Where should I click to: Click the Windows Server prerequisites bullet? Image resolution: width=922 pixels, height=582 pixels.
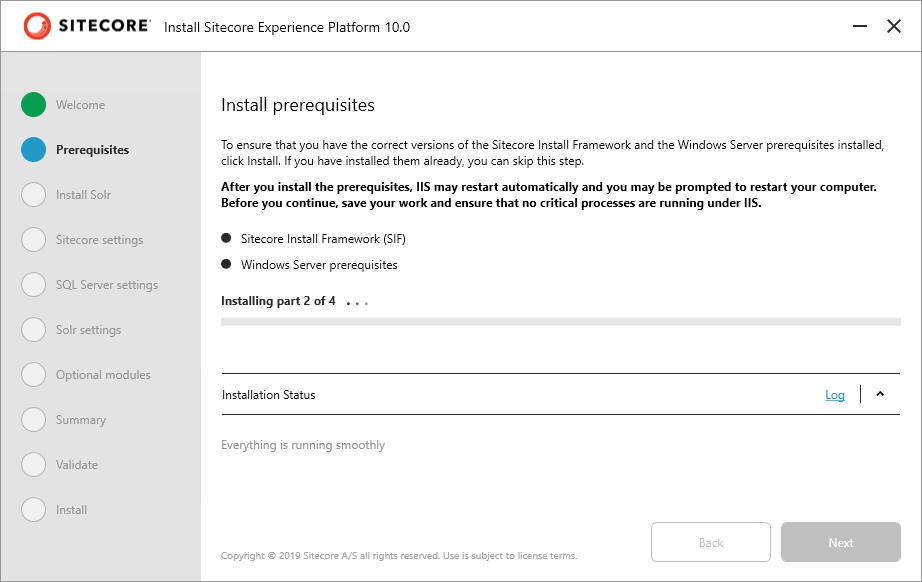pos(226,263)
